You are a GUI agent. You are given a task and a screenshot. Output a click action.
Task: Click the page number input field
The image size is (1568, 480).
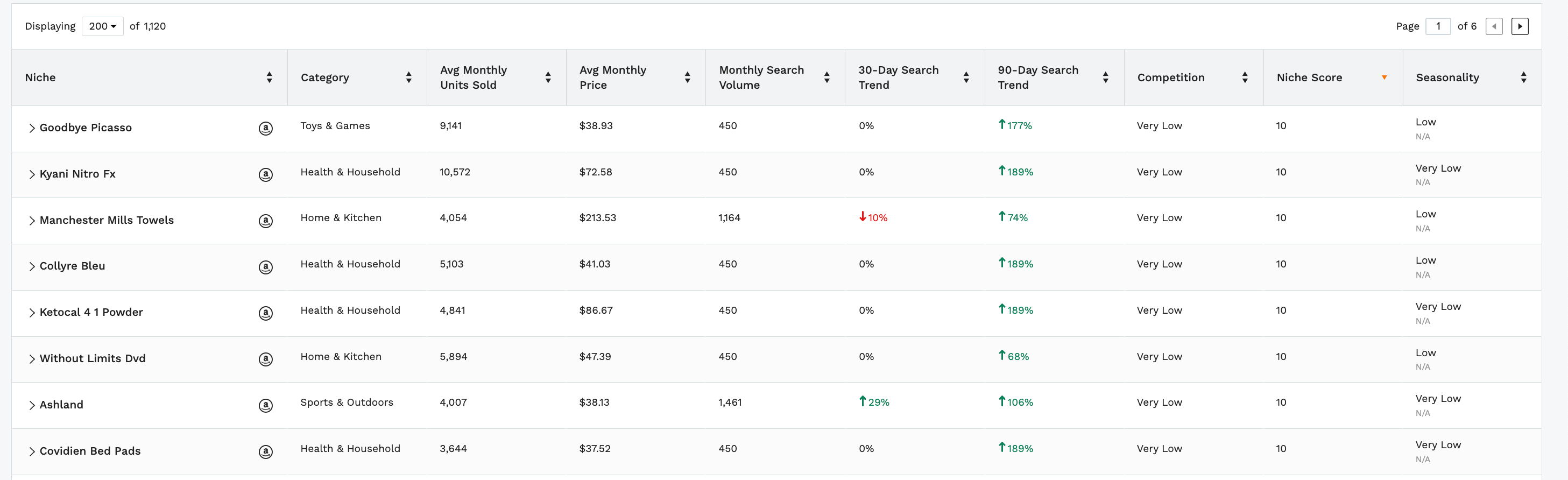click(1438, 26)
